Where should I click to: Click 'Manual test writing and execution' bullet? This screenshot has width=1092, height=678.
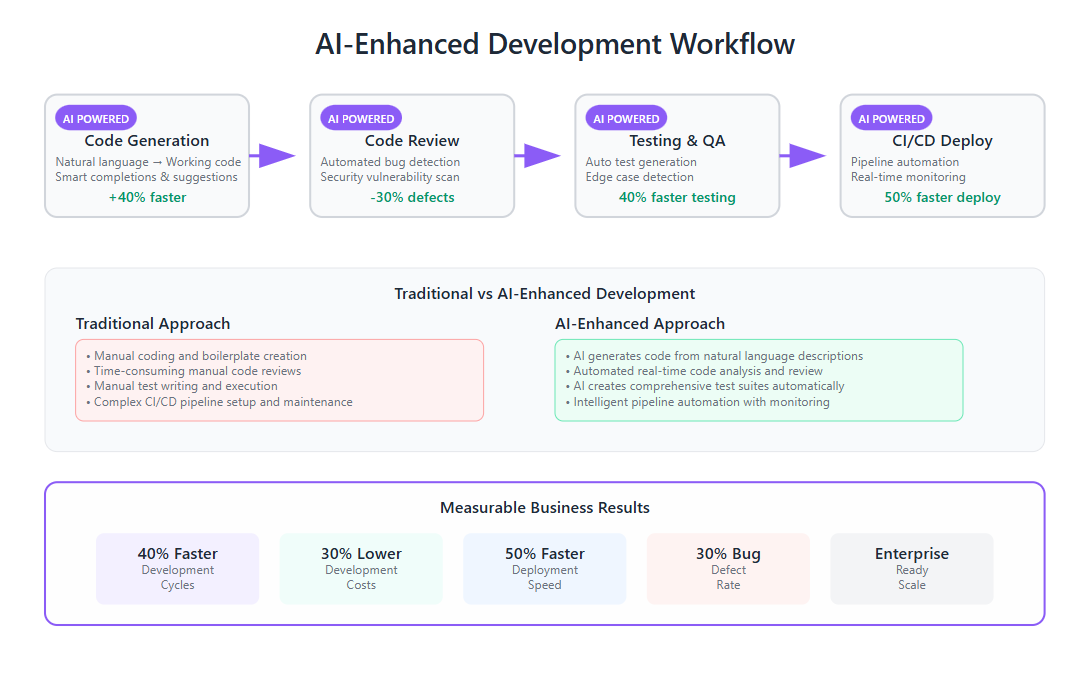point(182,386)
